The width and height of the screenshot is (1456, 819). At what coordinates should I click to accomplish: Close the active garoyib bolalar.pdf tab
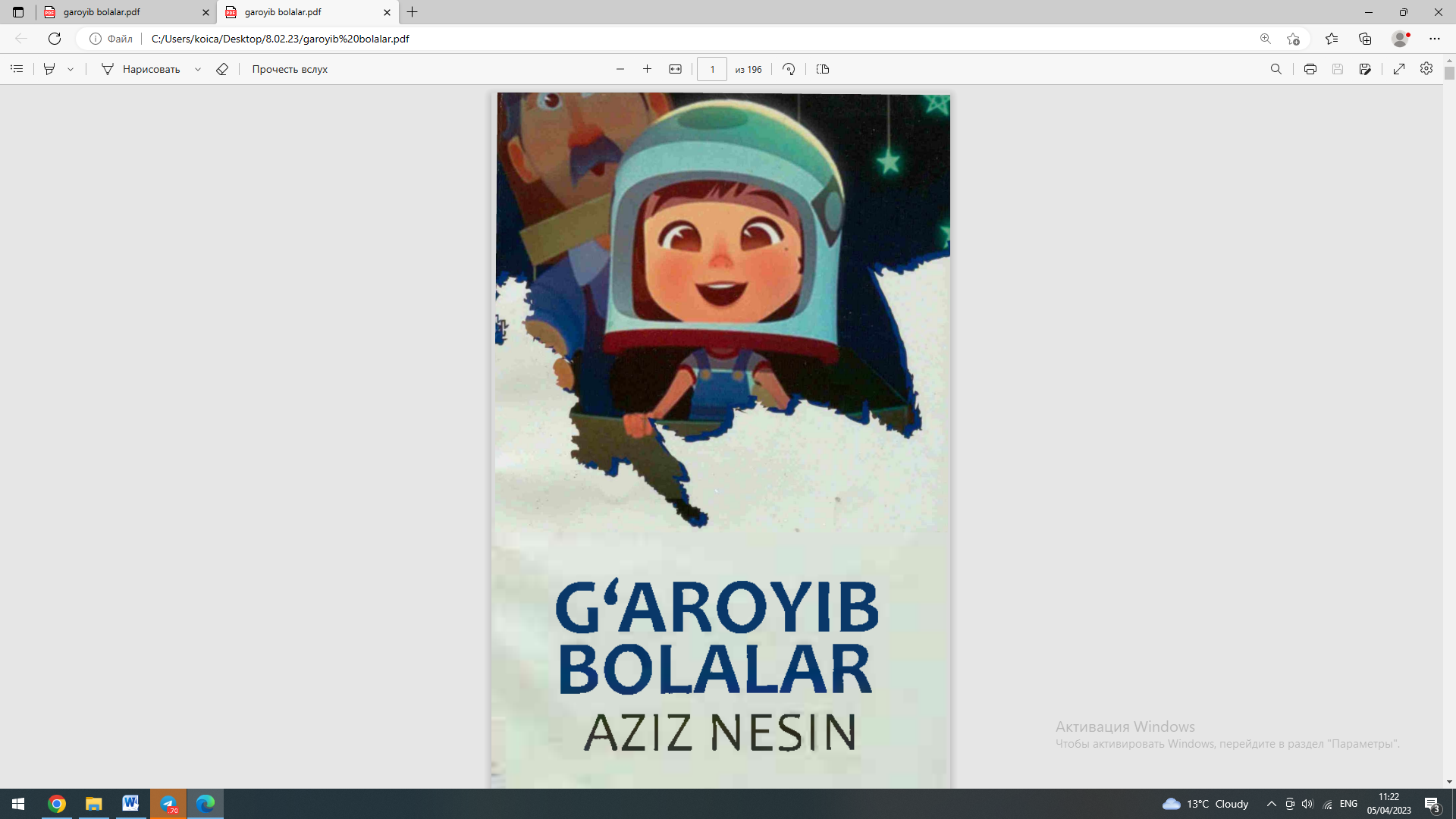pos(387,12)
